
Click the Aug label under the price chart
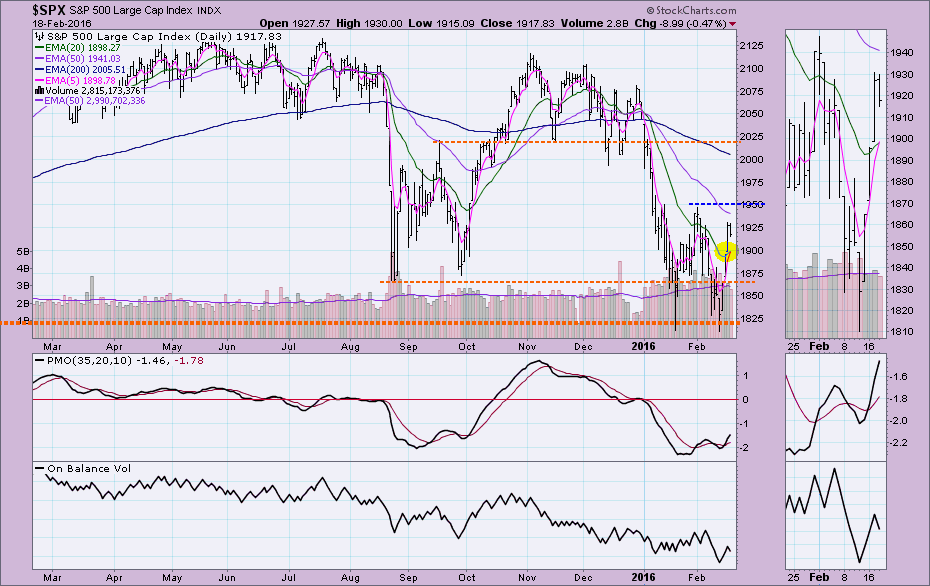tap(350, 347)
